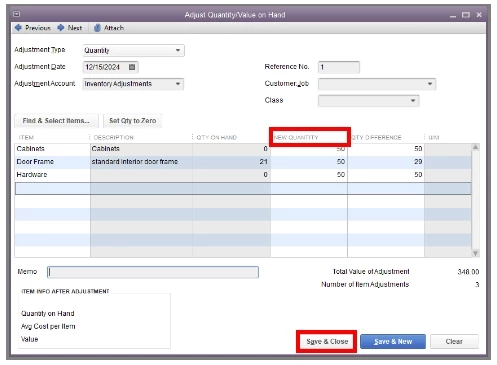The height and width of the screenshot is (365, 497).
Task: Go to the Previous adjustment arrow
Action: pyautogui.click(x=18, y=28)
